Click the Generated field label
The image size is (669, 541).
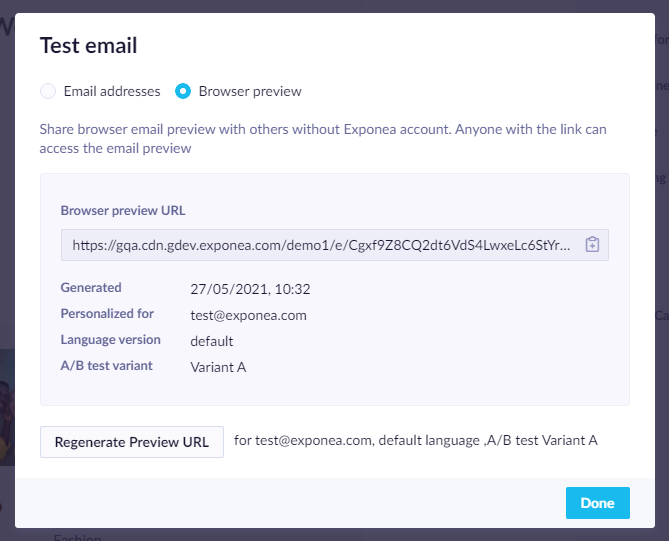click(91, 288)
